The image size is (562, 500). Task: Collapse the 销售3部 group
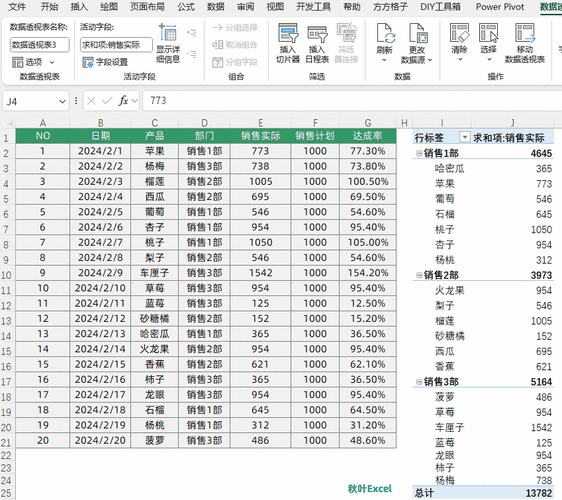pos(418,382)
